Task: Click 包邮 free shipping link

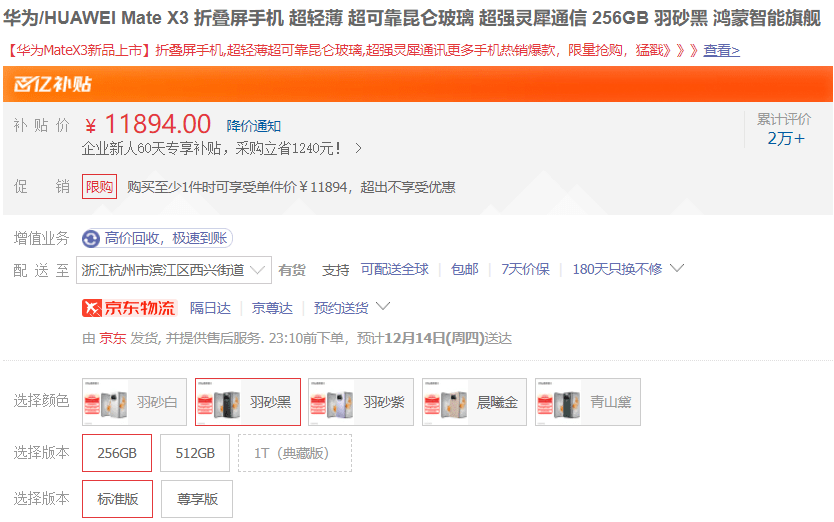Action: point(465,270)
